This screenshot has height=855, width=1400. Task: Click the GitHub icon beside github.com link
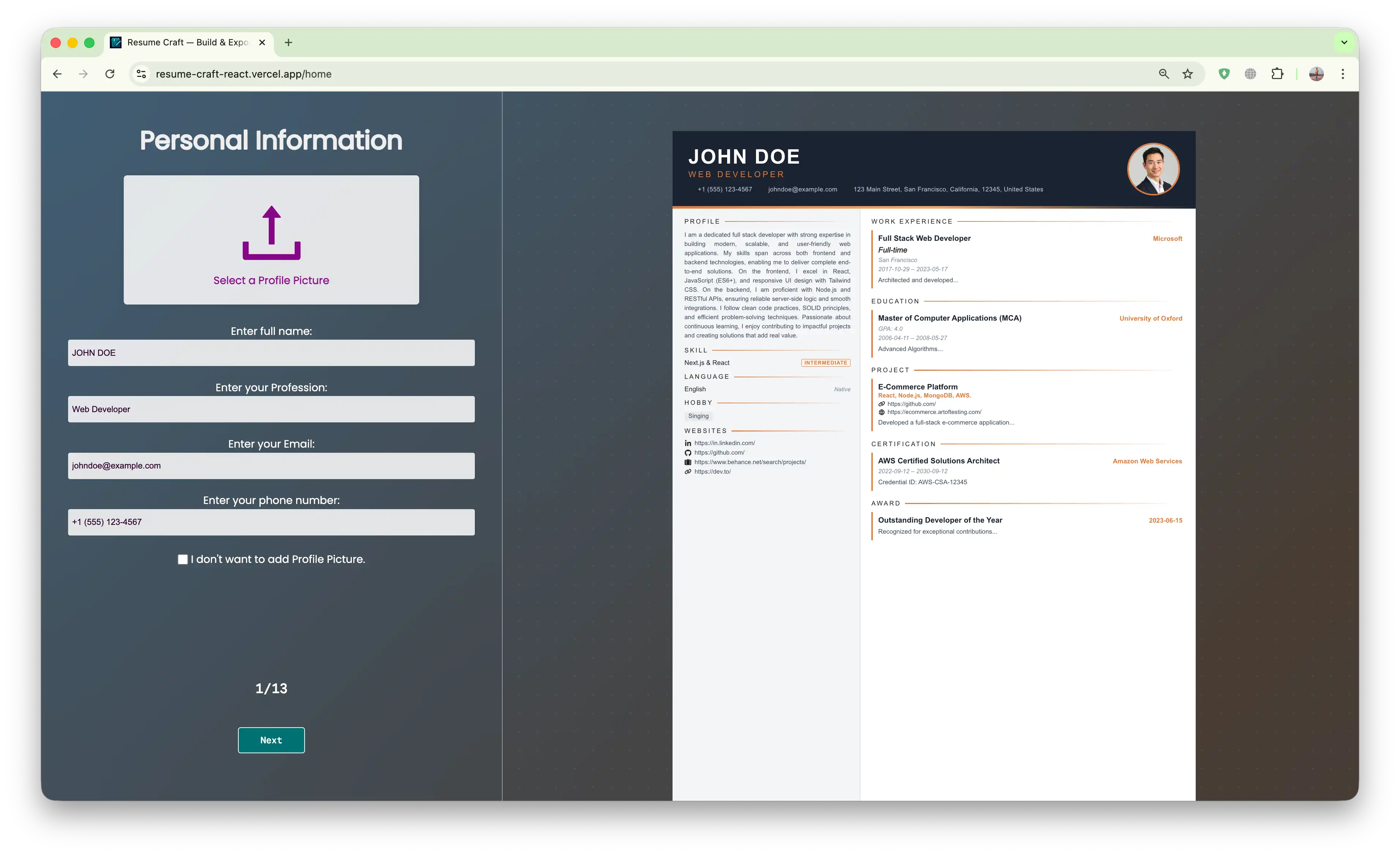[688, 452]
